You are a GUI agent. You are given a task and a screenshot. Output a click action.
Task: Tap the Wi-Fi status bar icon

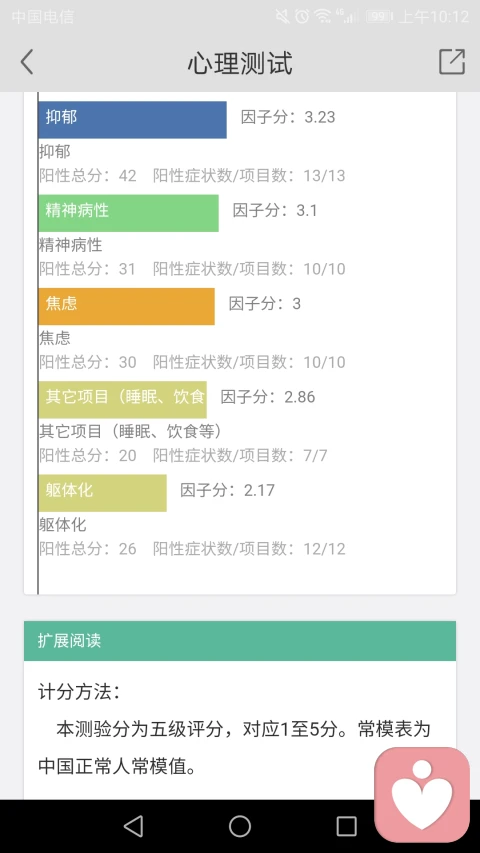(323, 17)
